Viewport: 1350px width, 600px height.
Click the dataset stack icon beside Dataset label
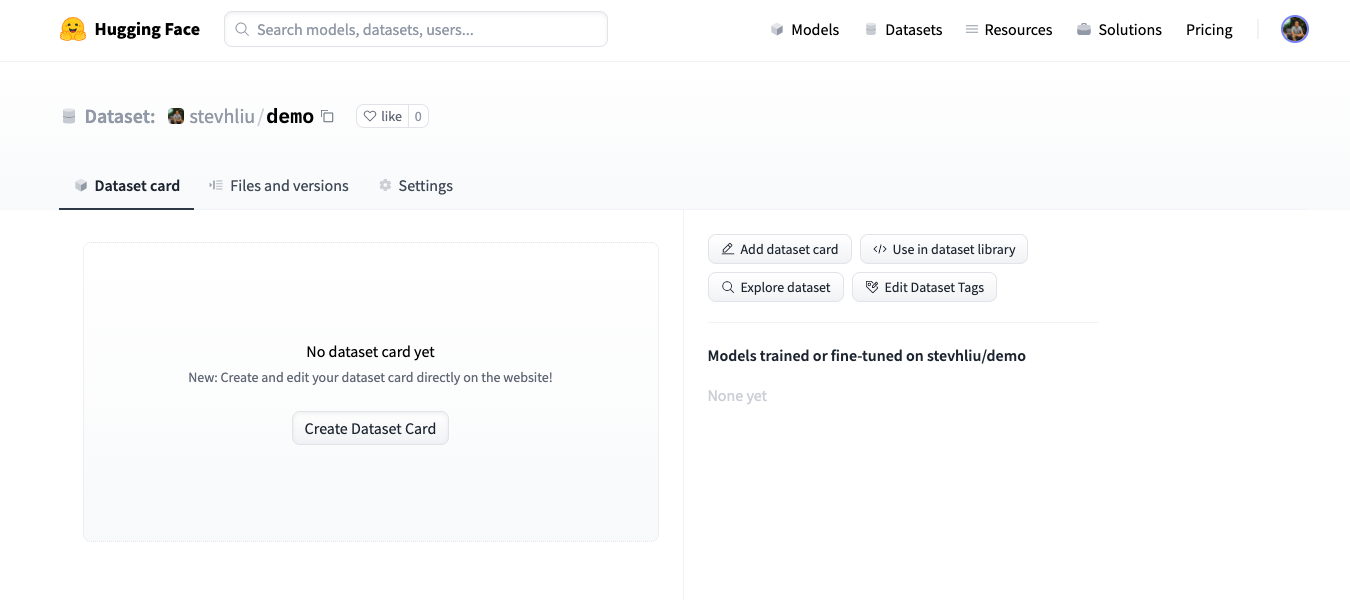[69, 117]
